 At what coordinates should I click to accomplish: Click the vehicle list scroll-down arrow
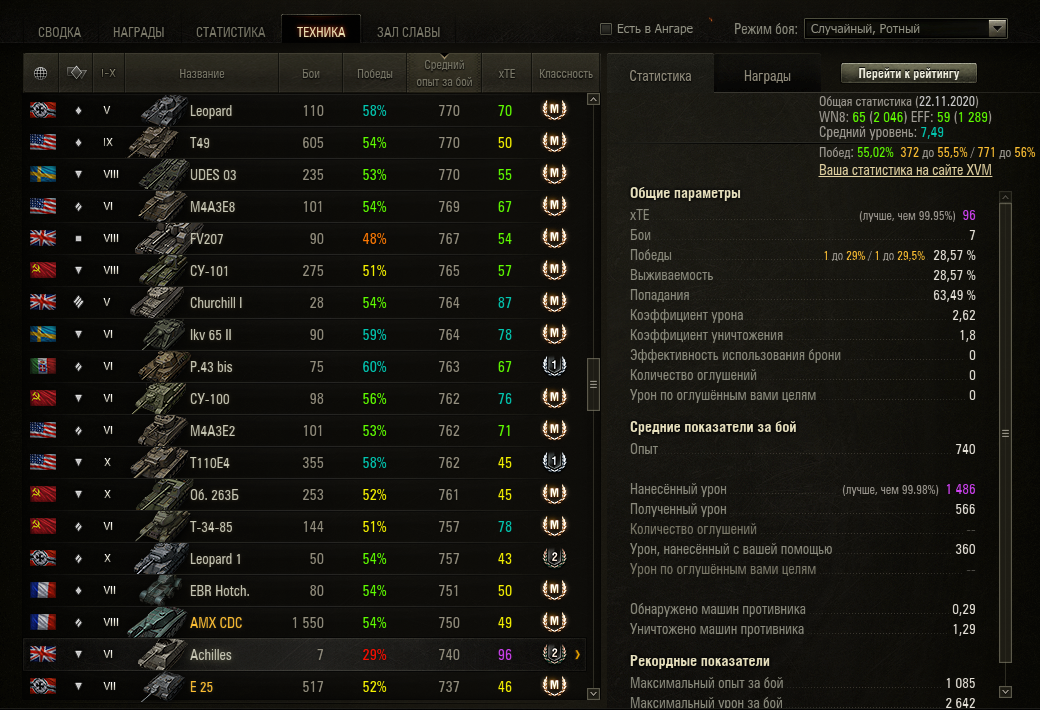point(594,693)
